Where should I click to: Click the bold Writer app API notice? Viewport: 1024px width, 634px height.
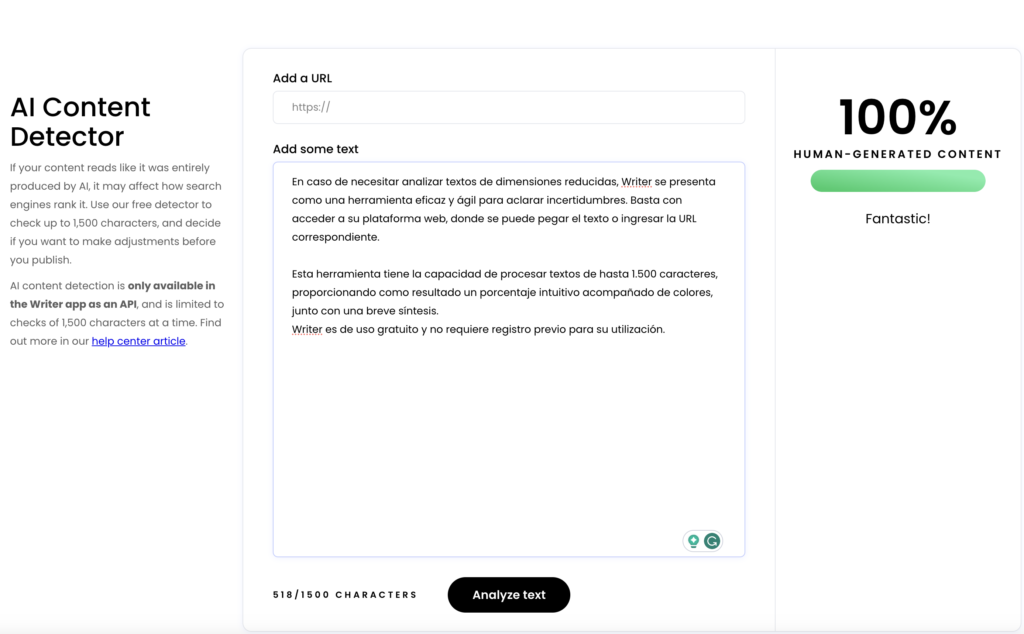pyautogui.click(x=112, y=295)
